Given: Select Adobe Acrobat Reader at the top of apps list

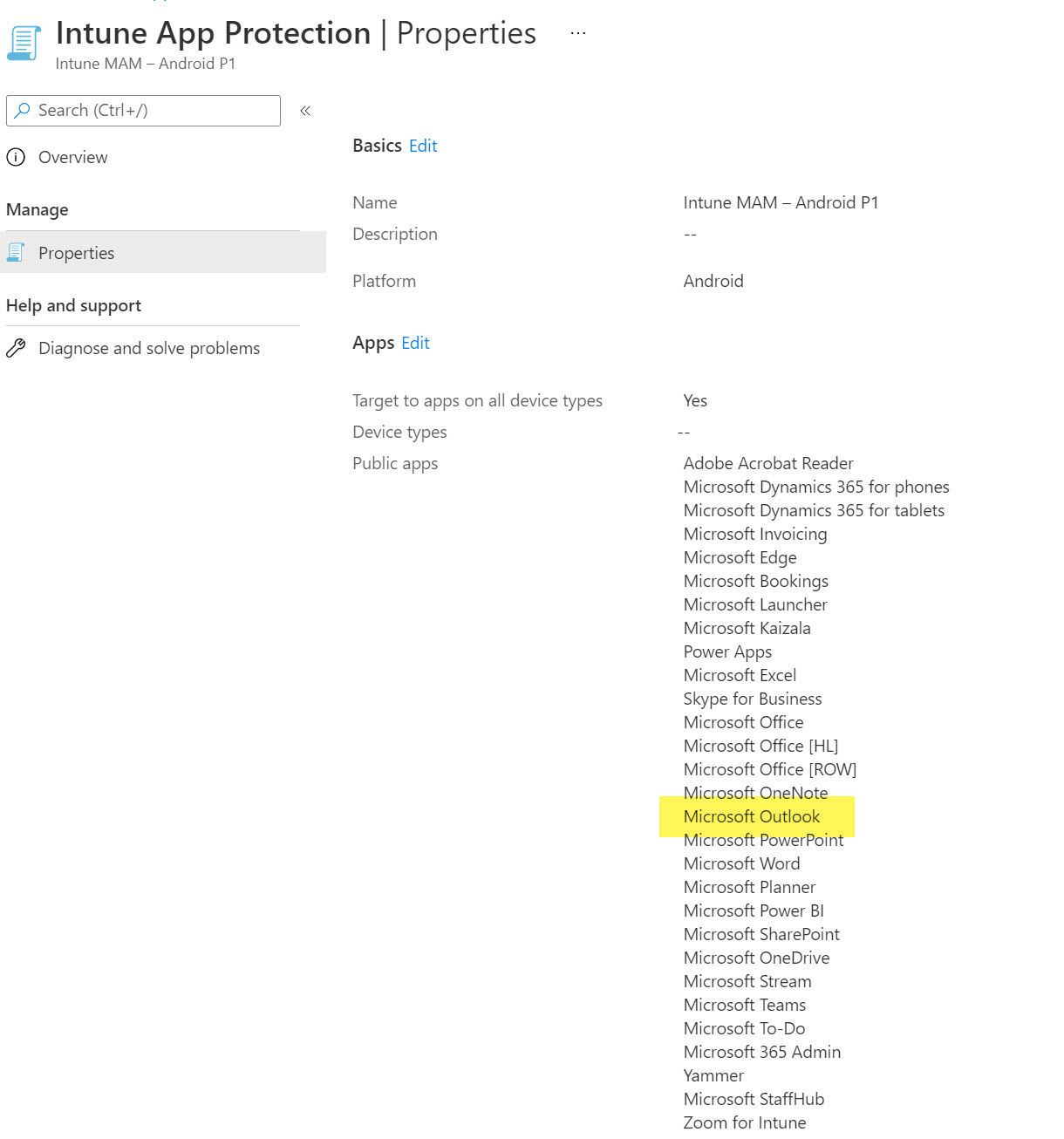Looking at the screenshot, I should (x=768, y=463).
